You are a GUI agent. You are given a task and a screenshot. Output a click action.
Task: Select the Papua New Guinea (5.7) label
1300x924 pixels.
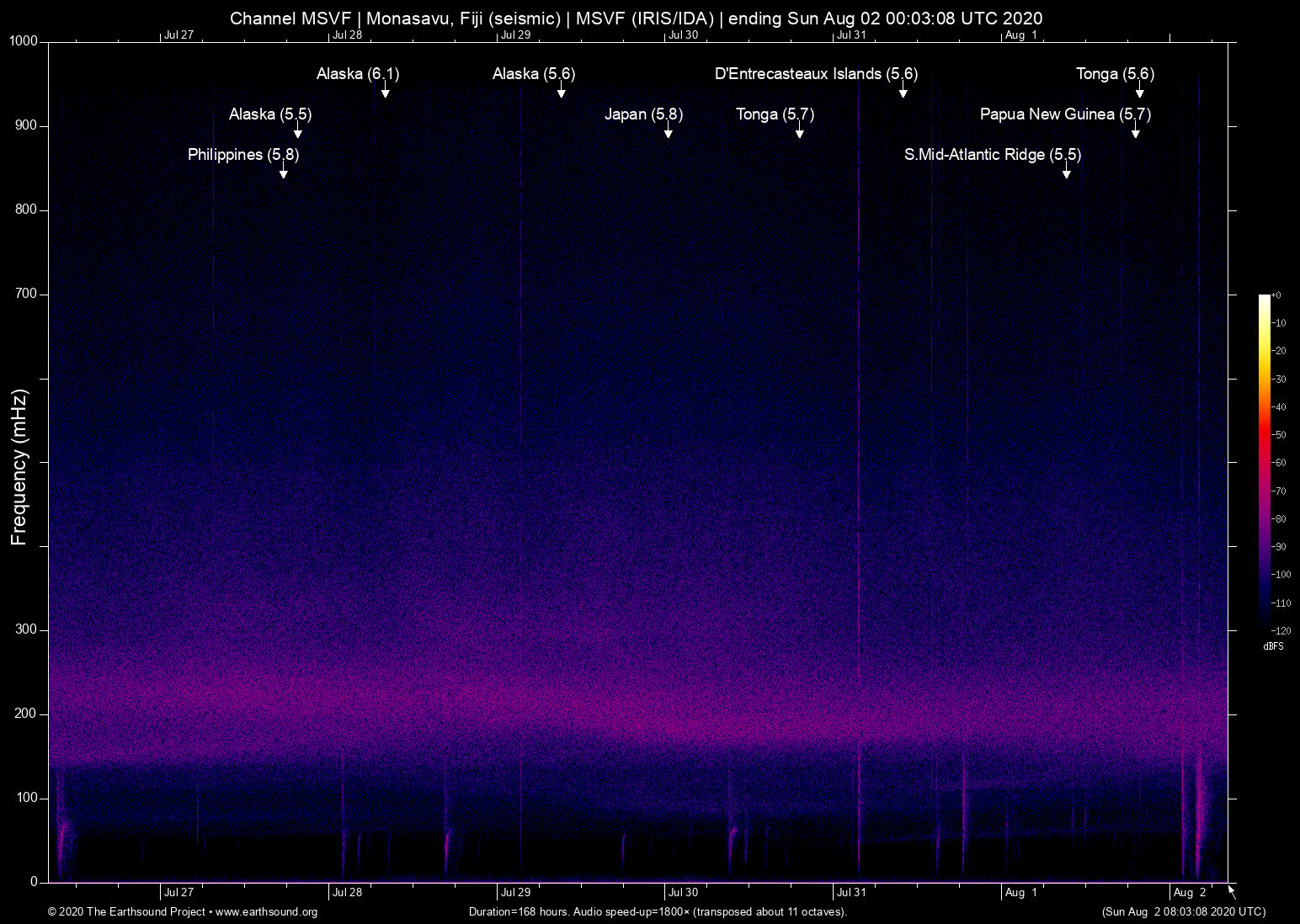1065,114
